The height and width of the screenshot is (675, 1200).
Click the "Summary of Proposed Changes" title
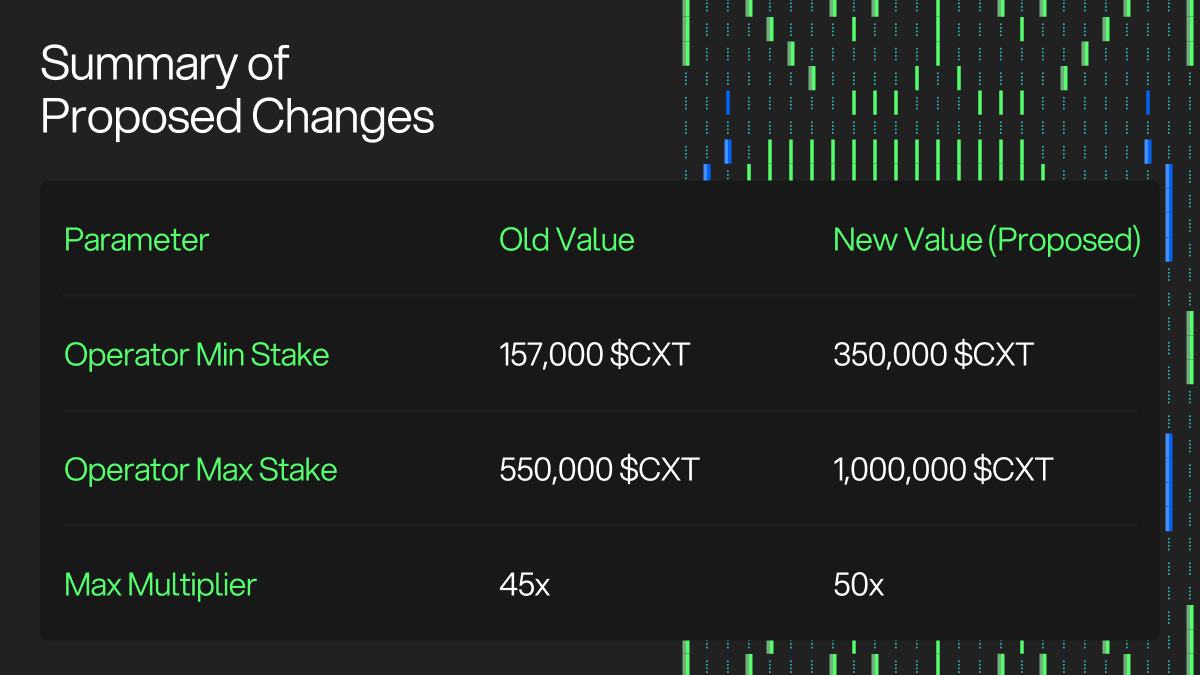point(237,91)
